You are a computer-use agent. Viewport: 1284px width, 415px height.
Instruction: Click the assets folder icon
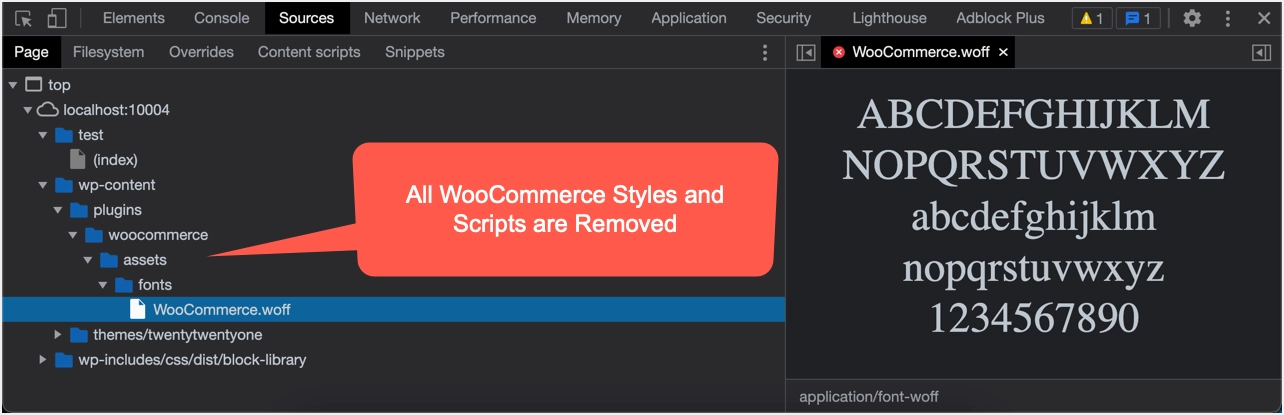(109, 260)
